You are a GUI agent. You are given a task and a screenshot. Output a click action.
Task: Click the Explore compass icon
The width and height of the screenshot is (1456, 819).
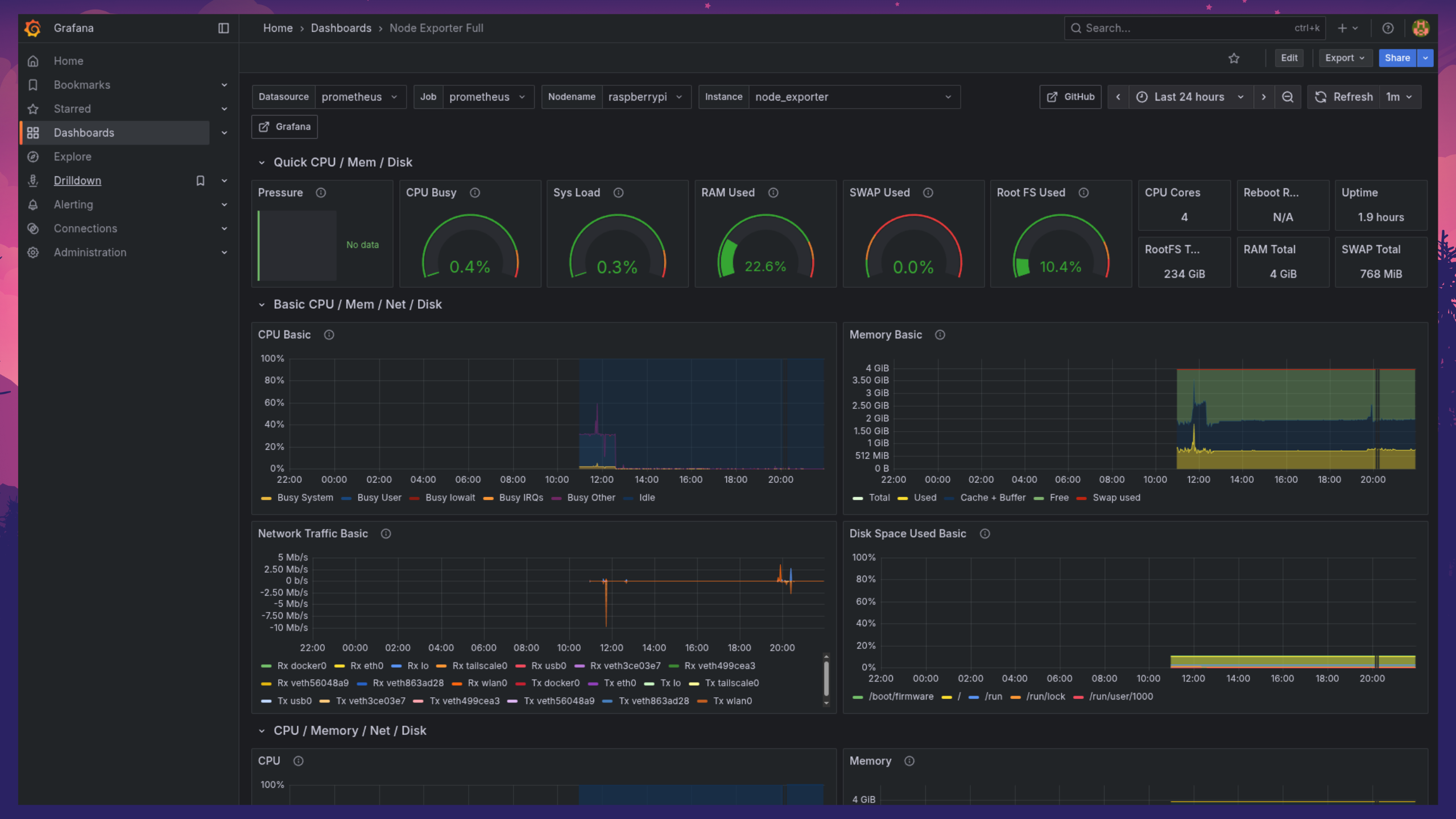[x=33, y=156]
